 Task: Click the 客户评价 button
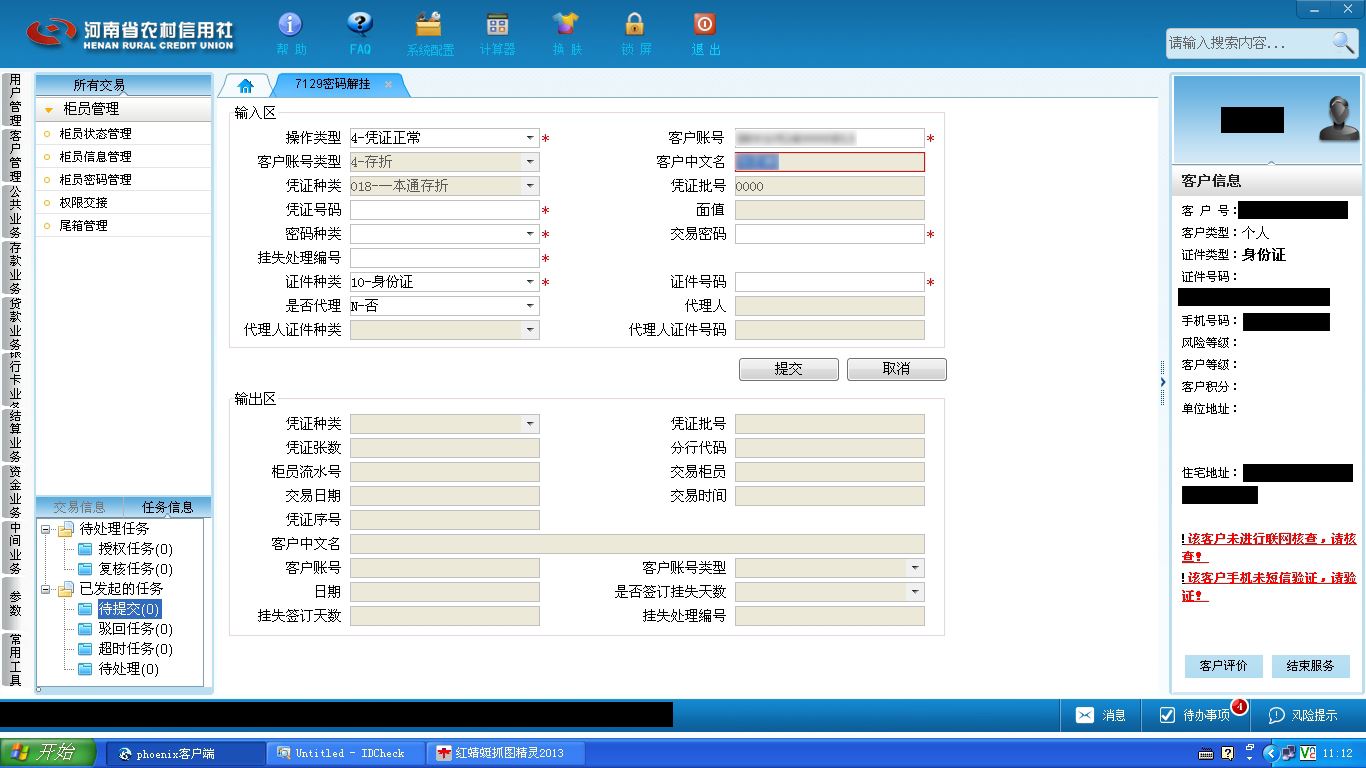click(x=1224, y=666)
